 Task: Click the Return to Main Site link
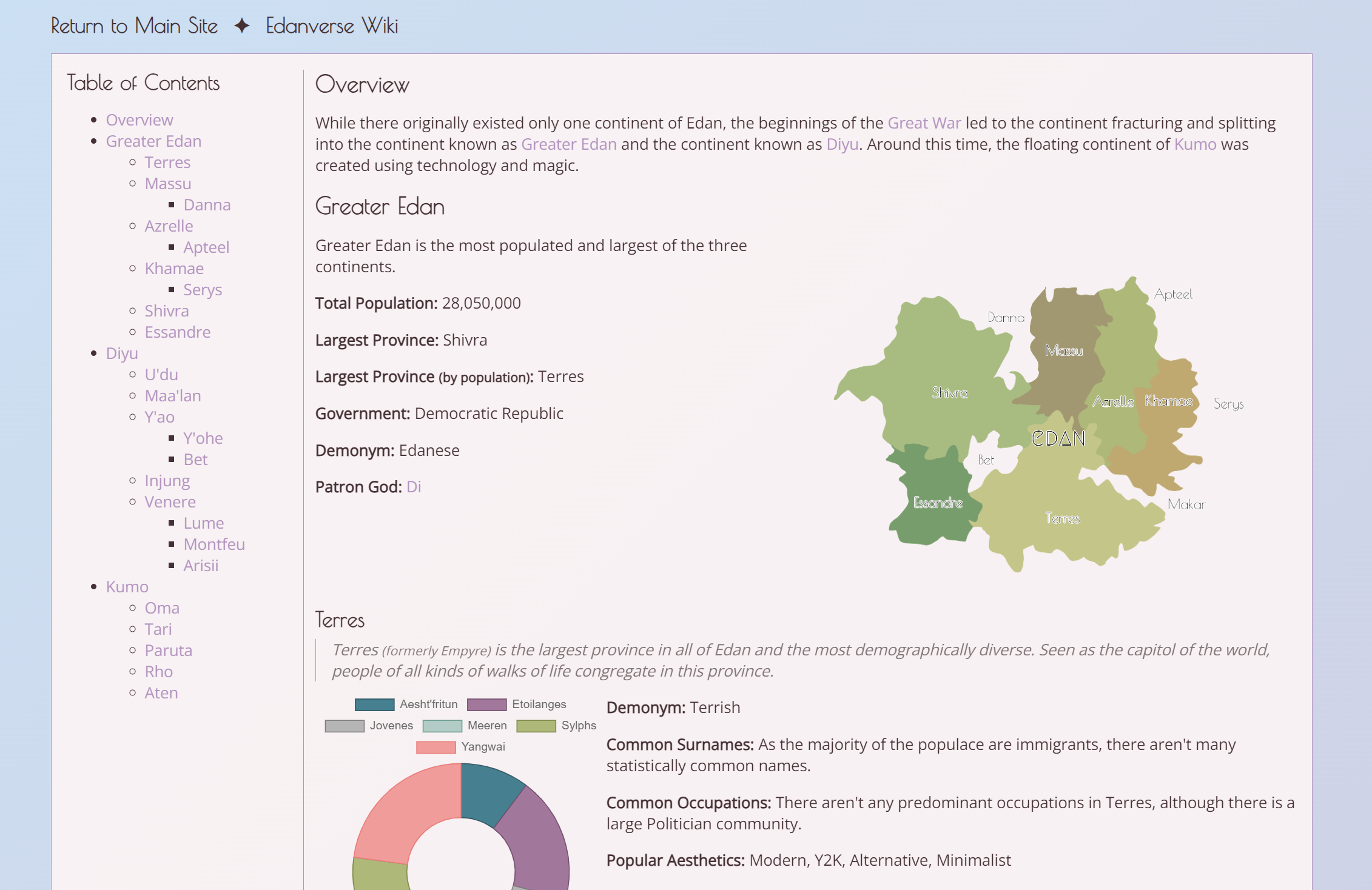click(x=134, y=26)
